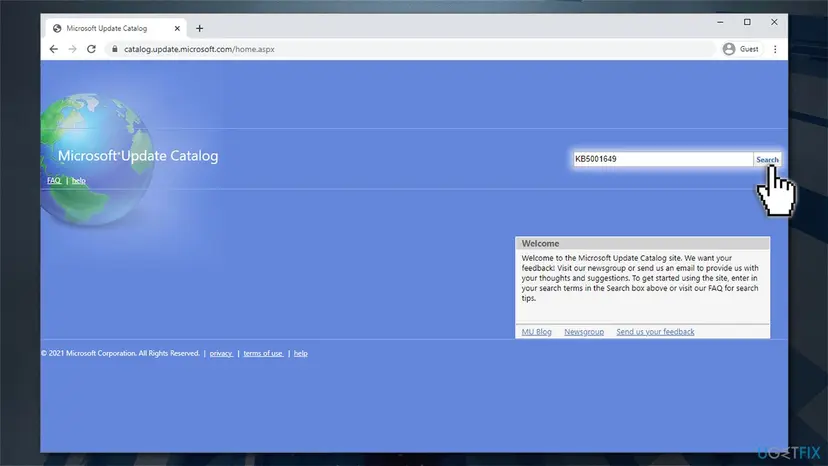The height and width of the screenshot is (466, 828).
Task: Minimize the browser window
Action: [720, 22]
